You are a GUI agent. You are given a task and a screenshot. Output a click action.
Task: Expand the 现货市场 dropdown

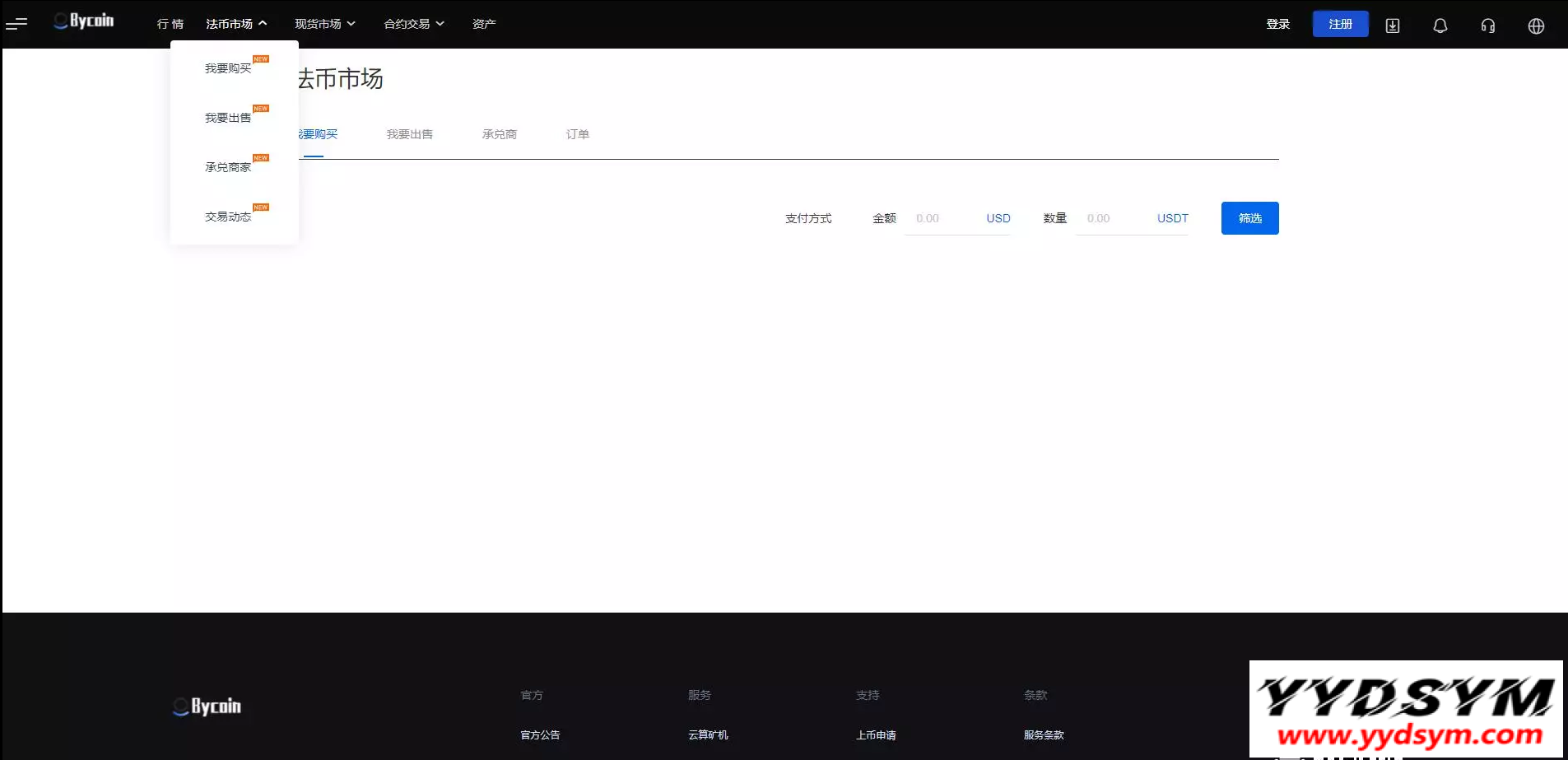pos(325,24)
